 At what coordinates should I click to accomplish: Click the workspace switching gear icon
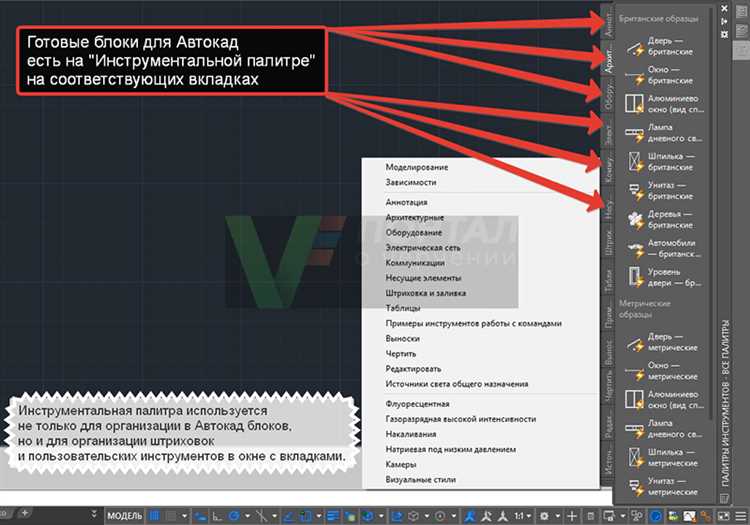click(x=544, y=516)
